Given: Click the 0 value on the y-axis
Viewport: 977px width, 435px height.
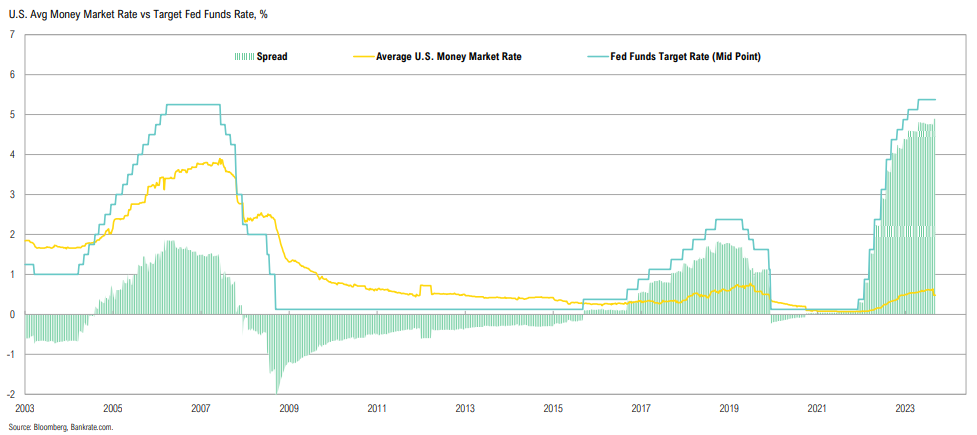Looking at the screenshot, I should click(12, 314).
